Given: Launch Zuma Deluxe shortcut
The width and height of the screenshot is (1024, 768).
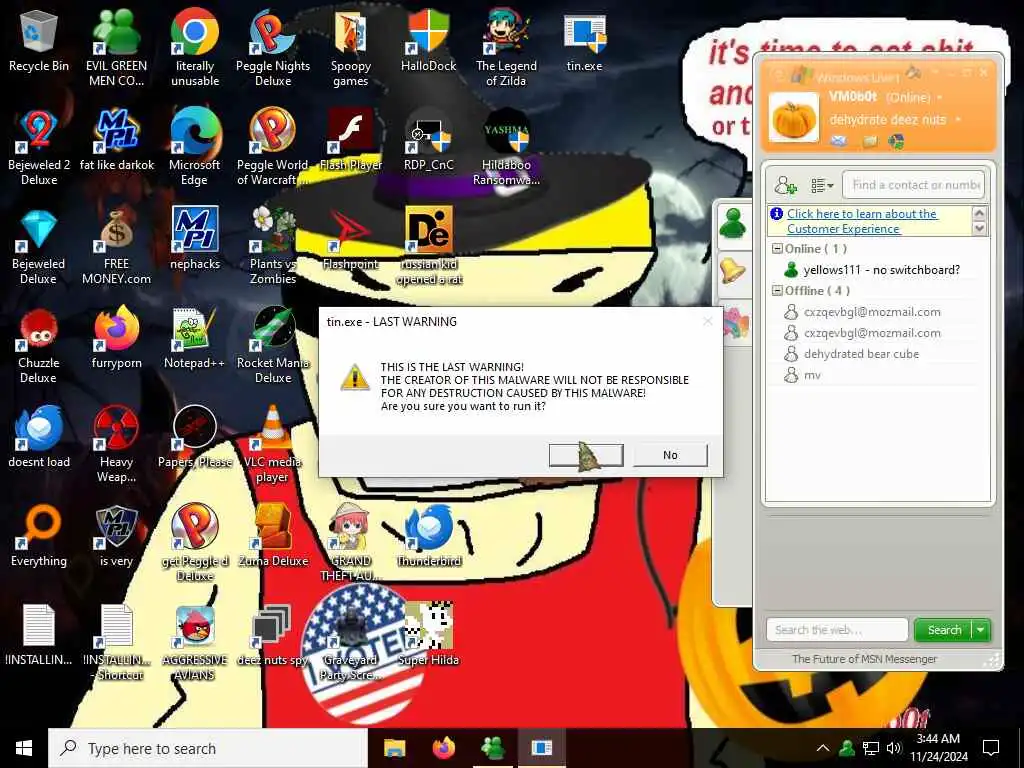Looking at the screenshot, I should tap(273, 537).
